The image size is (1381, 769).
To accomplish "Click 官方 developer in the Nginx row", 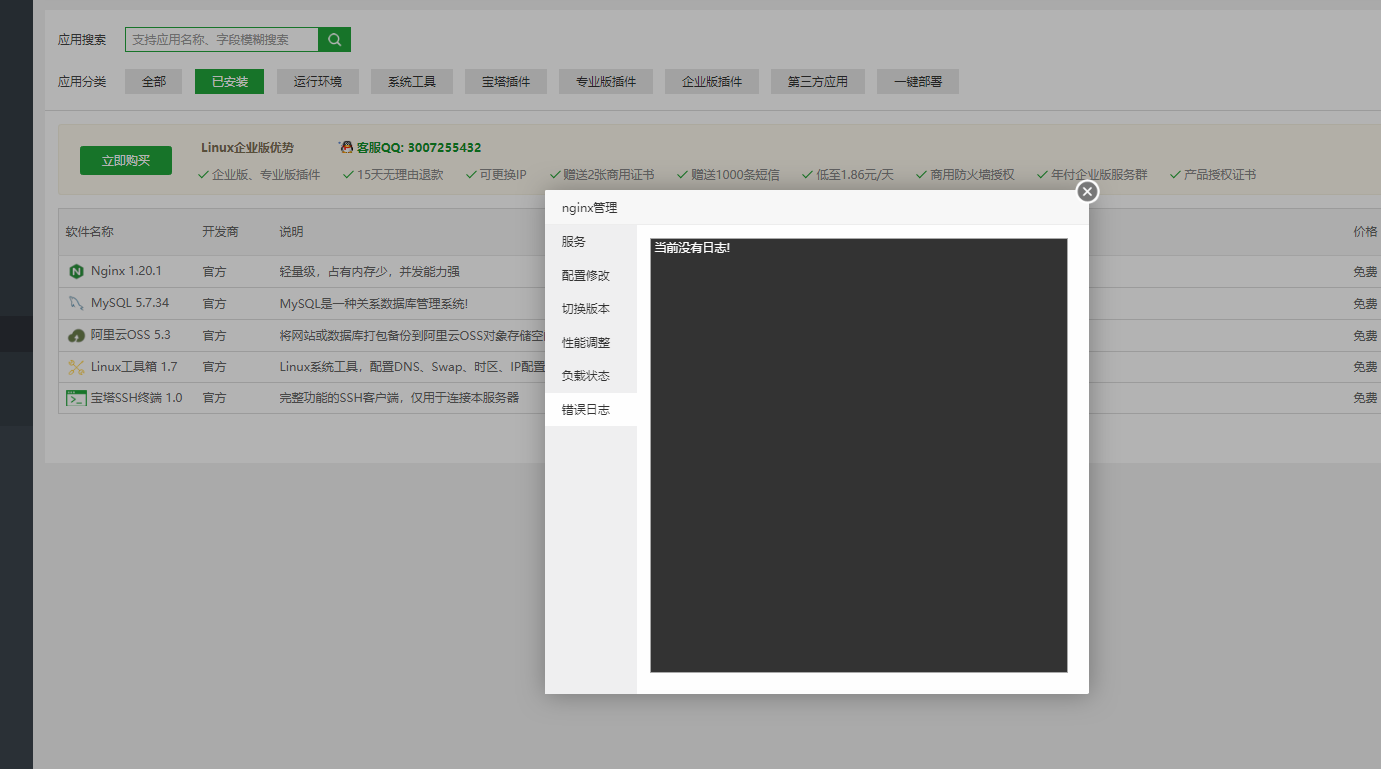I will coord(214,271).
